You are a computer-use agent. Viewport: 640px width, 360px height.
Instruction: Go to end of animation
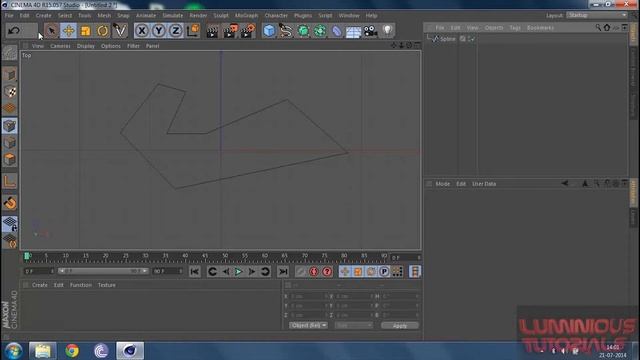click(x=283, y=272)
